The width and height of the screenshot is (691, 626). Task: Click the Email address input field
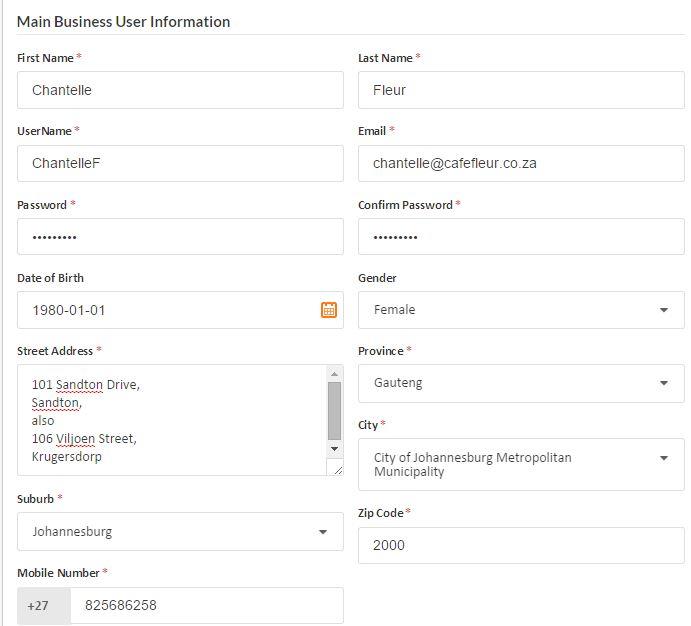[x=521, y=163]
